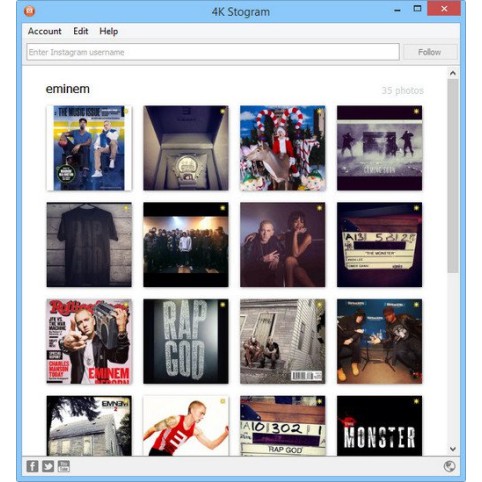Screen dimensions: 482x482
Task: Open the Eminem 2 house album cover photo
Action: [x=89, y=426]
